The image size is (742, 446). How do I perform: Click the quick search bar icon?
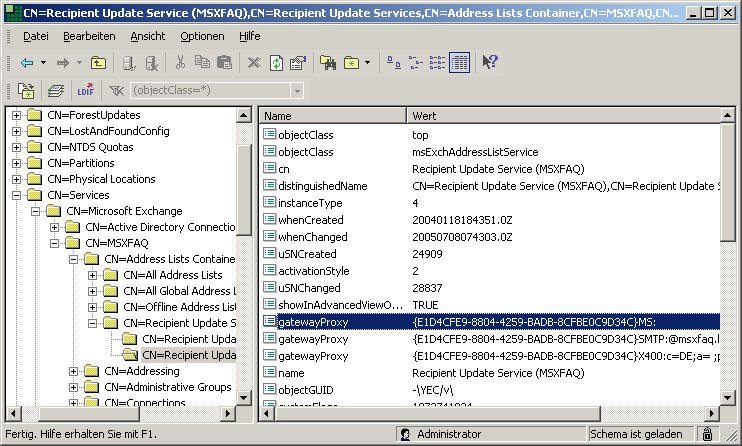click(56, 90)
